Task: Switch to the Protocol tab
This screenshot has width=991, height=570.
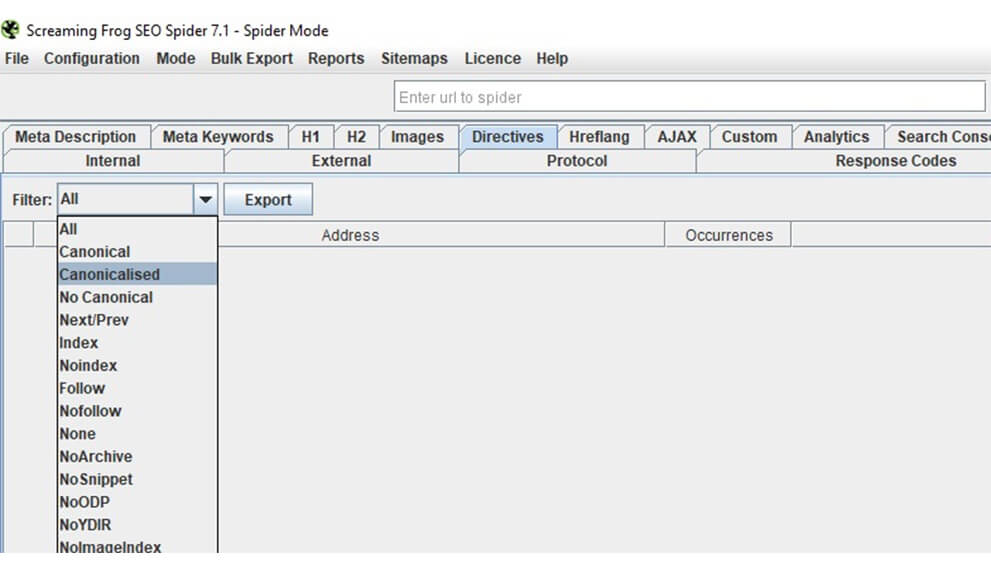Action: click(x=577, y=161)
